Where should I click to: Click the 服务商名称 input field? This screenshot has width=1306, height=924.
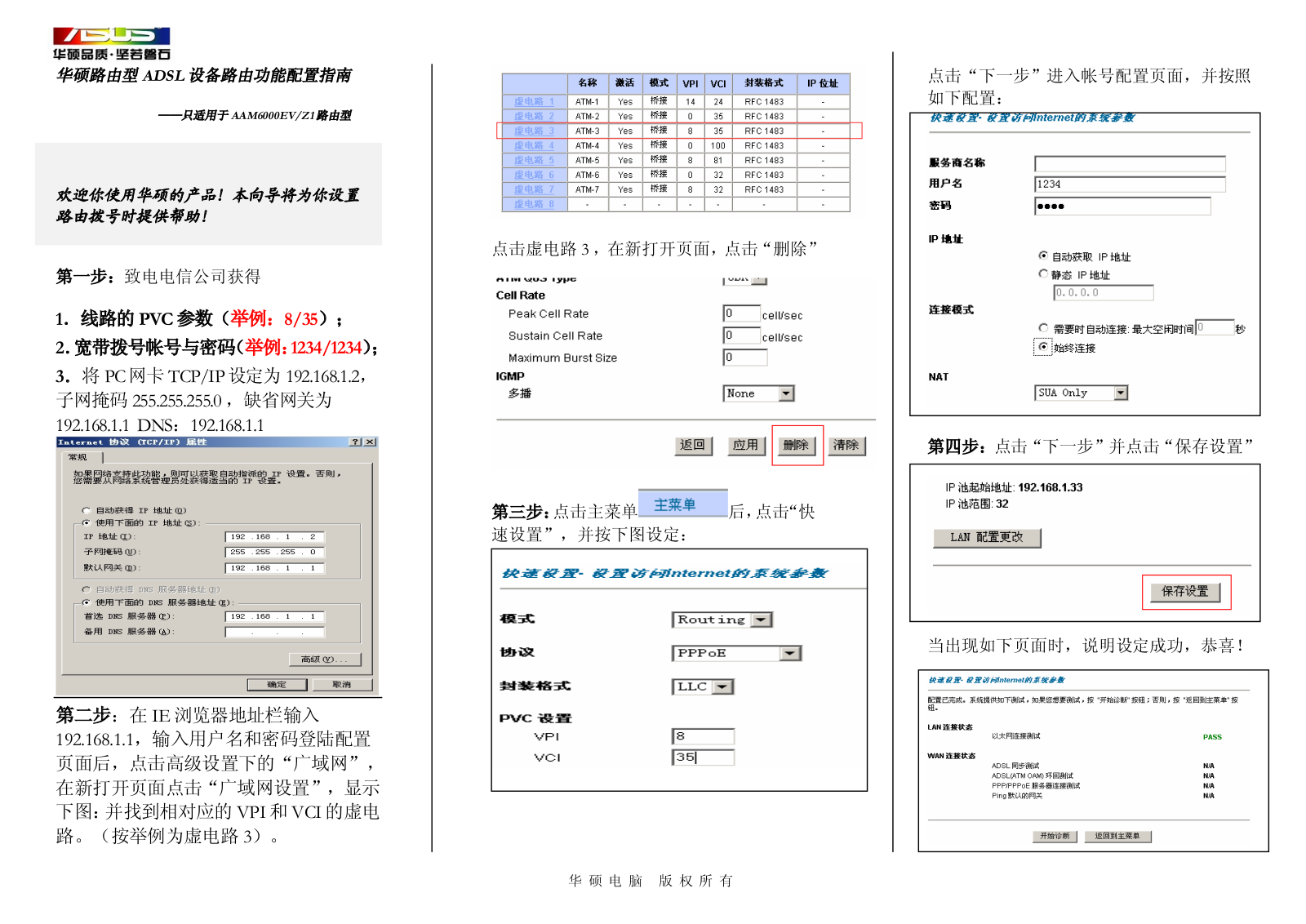1130,164
